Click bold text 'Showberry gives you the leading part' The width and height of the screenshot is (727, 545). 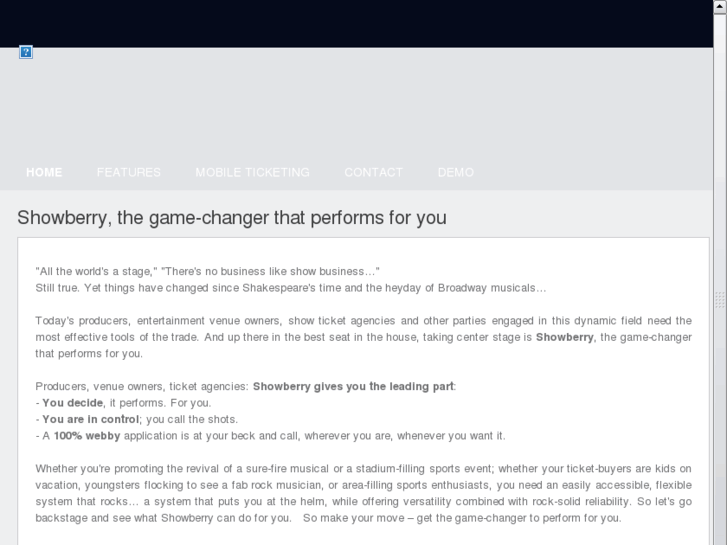pyautogui.click(x=353, y=386)
